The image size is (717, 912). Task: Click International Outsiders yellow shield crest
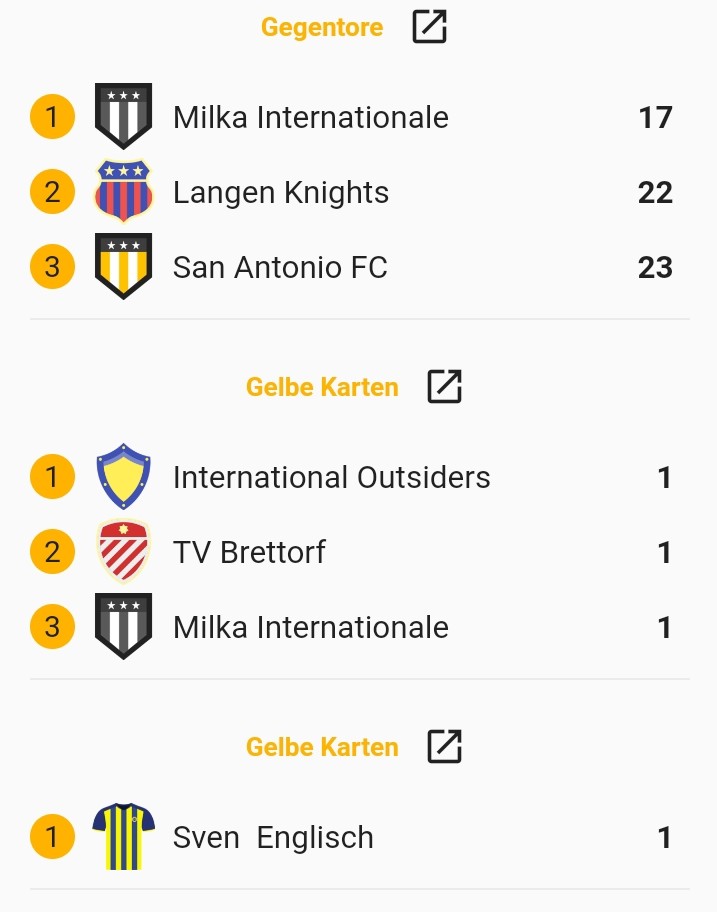pyautogui.click(x=123, y=477)
